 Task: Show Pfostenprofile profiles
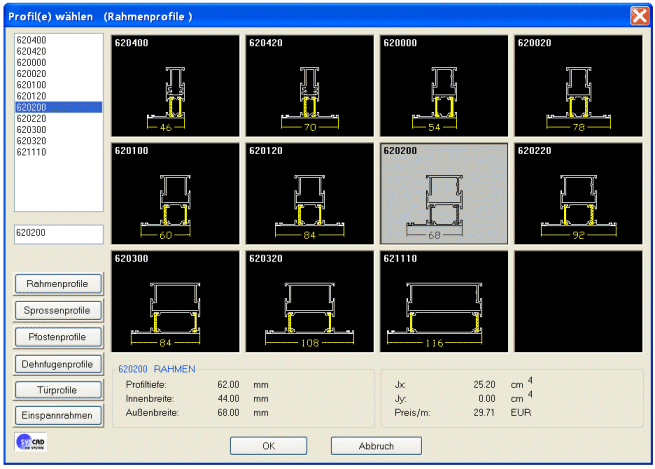pos(58,337)
